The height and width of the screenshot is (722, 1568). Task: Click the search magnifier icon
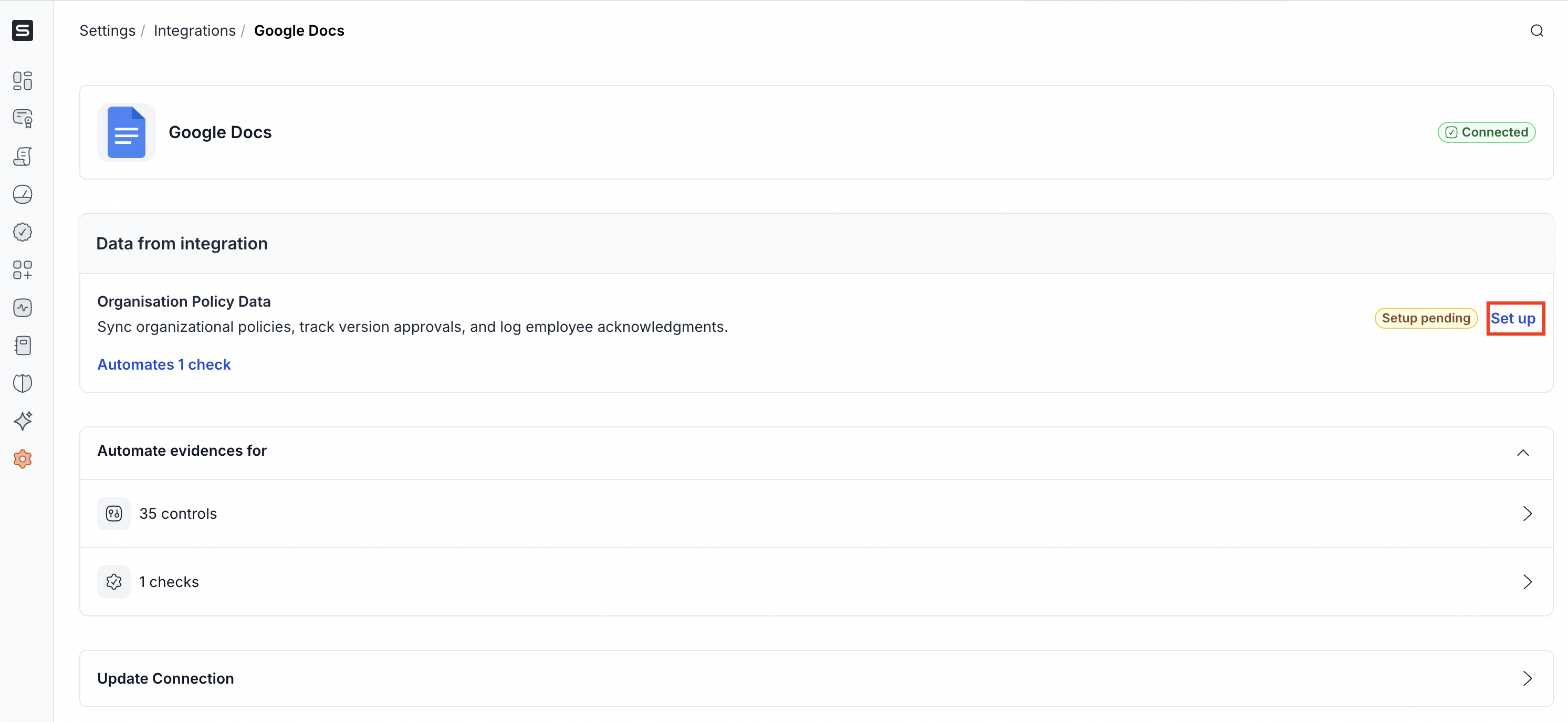click(x=1536, y=30)
